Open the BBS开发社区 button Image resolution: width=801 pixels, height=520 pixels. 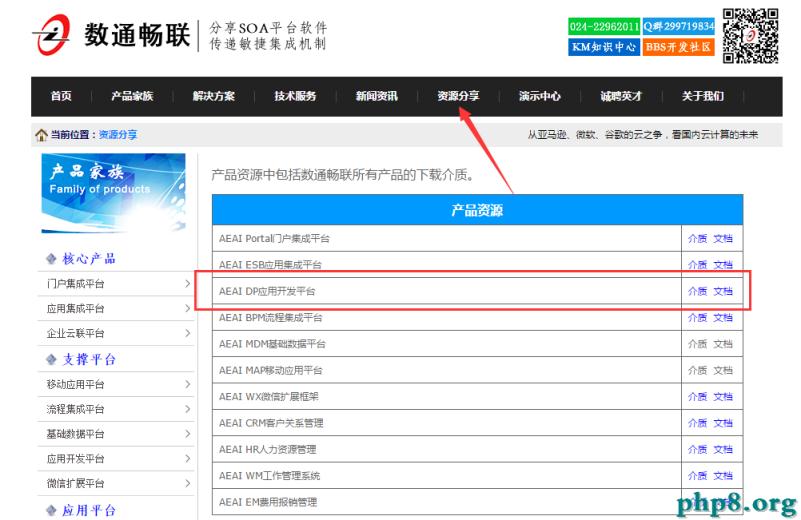click(x=678, y=47)
